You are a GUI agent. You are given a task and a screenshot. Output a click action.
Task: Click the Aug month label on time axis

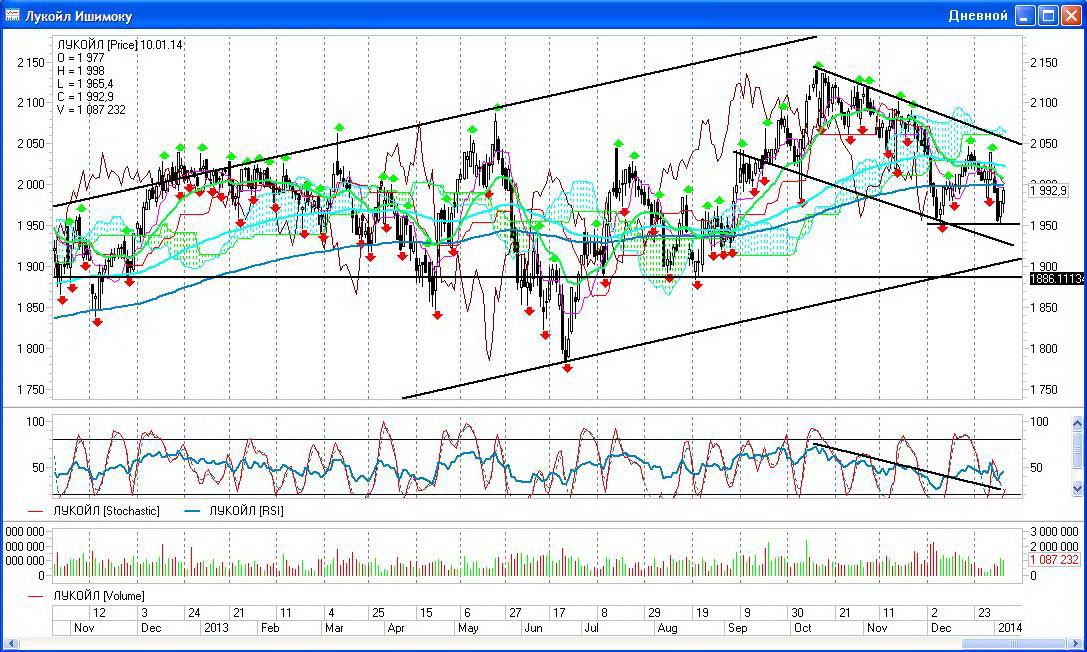click(667, 628)
